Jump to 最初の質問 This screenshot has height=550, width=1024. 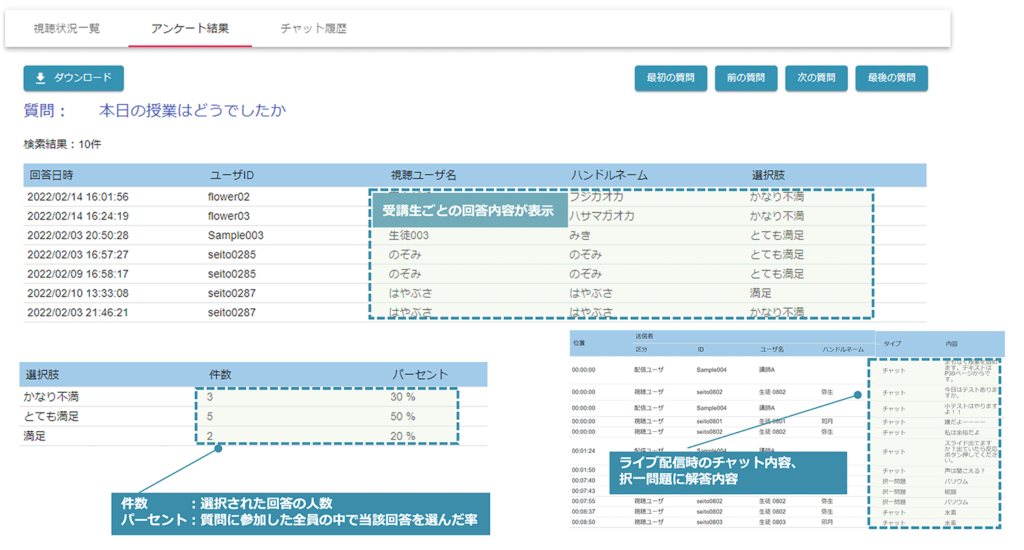671,78
